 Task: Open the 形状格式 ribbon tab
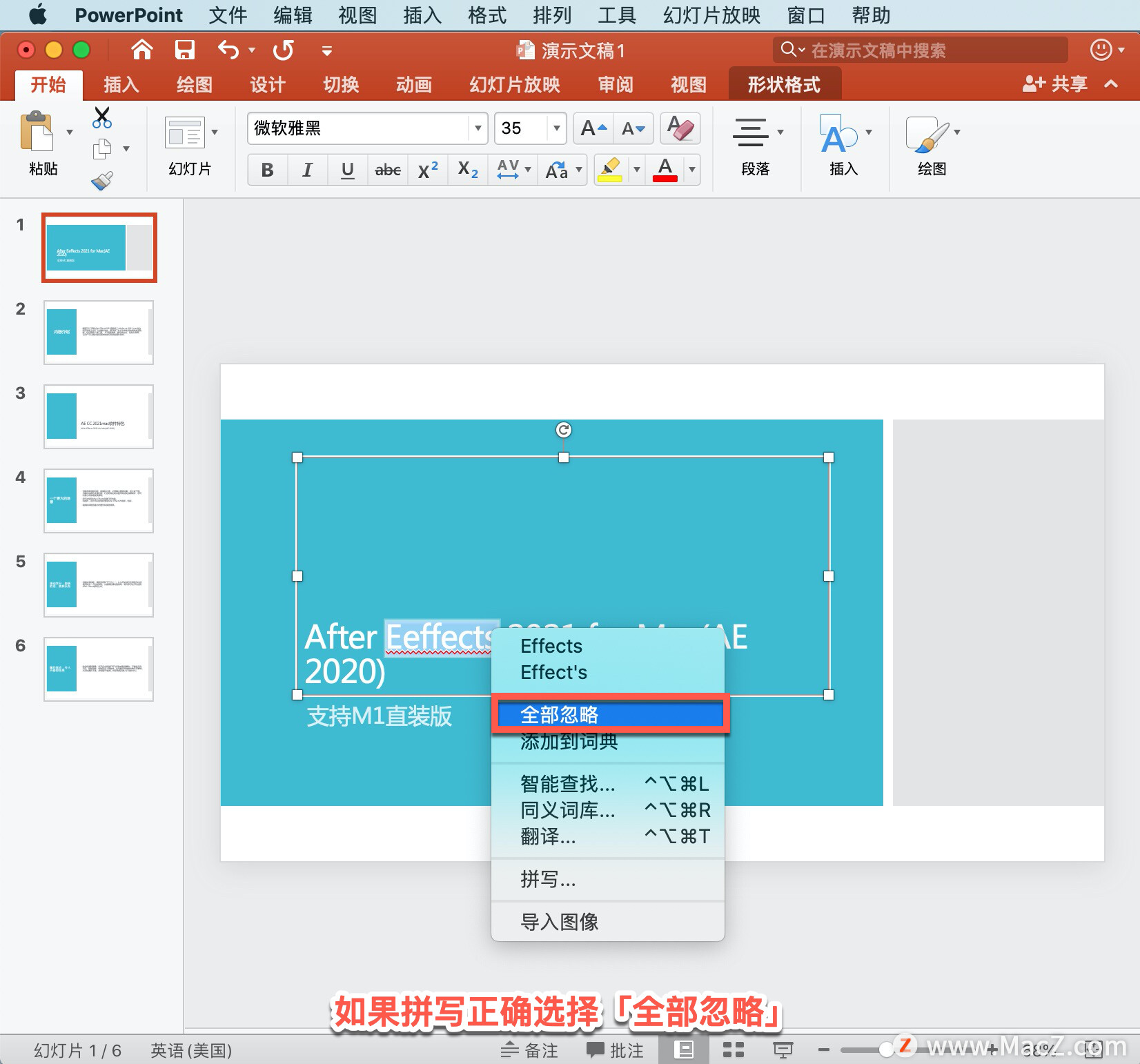pos(785,84)
